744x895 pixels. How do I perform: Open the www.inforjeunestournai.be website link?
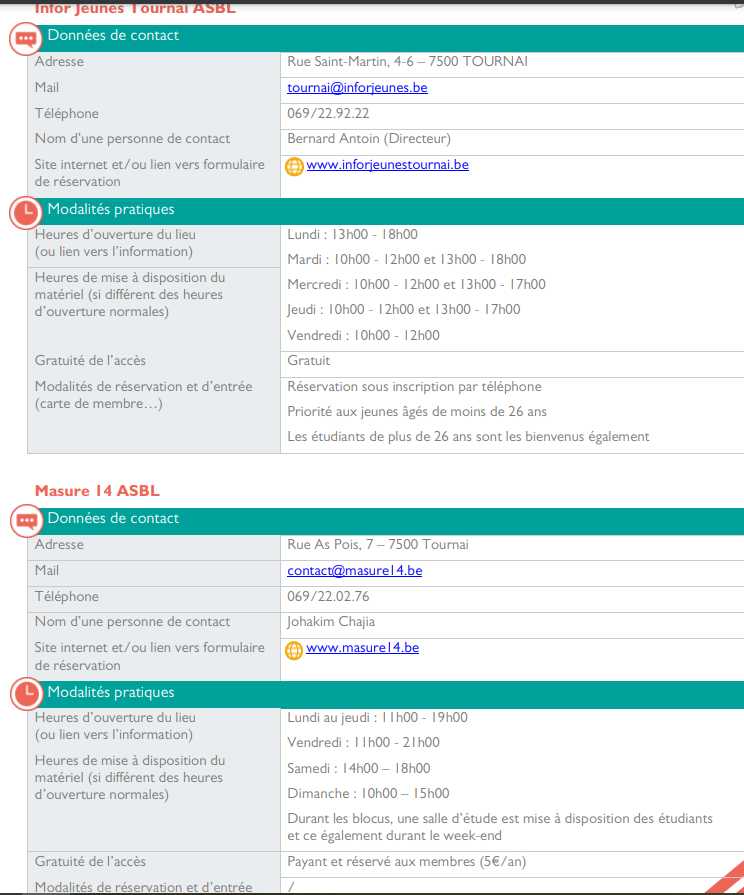click(x=388, y=164)
